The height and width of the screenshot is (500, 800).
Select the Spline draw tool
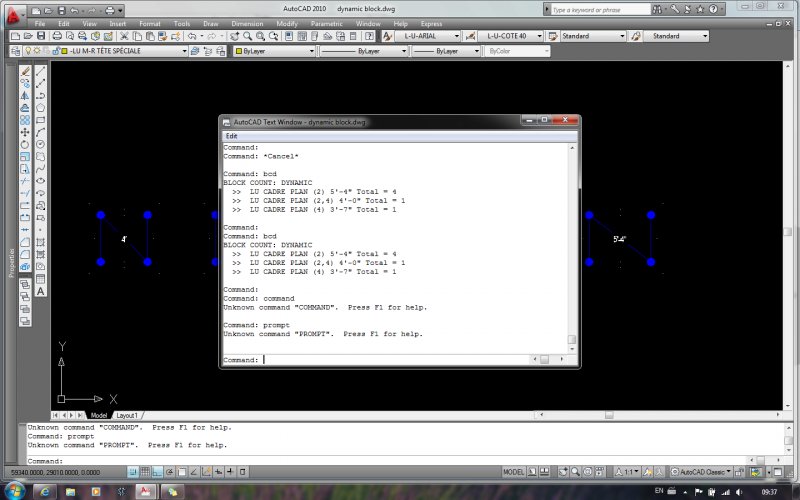click(x=41, y=169)
